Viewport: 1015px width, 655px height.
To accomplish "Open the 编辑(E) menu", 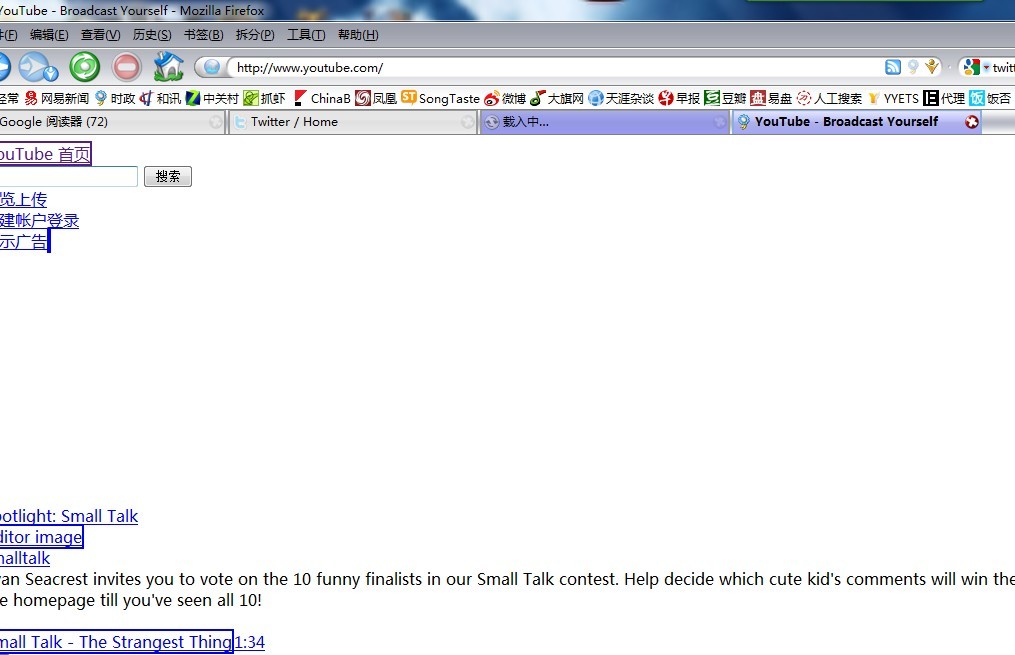I will coord(49,35).
